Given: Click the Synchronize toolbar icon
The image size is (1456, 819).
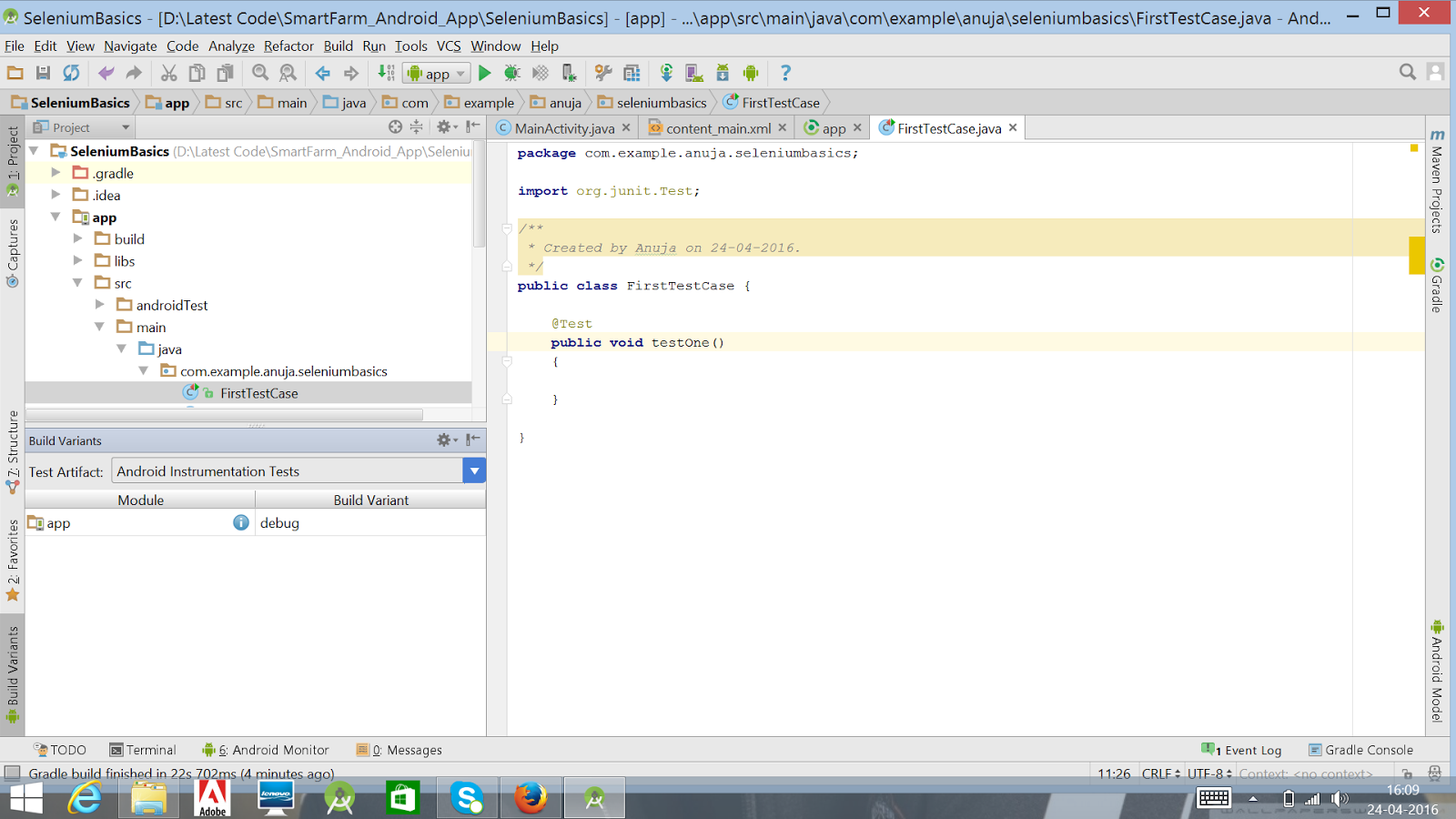Looking at the screenshot, I should click(71, 73).
